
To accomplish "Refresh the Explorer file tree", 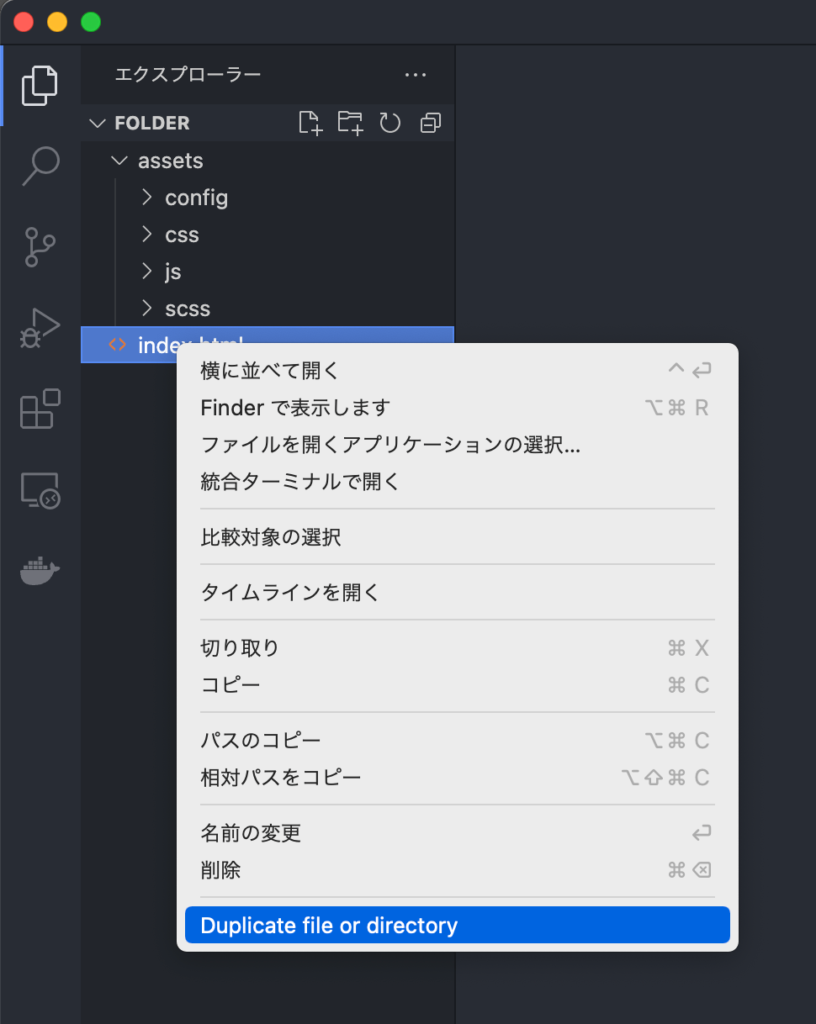I will click(x=390, y=122).
